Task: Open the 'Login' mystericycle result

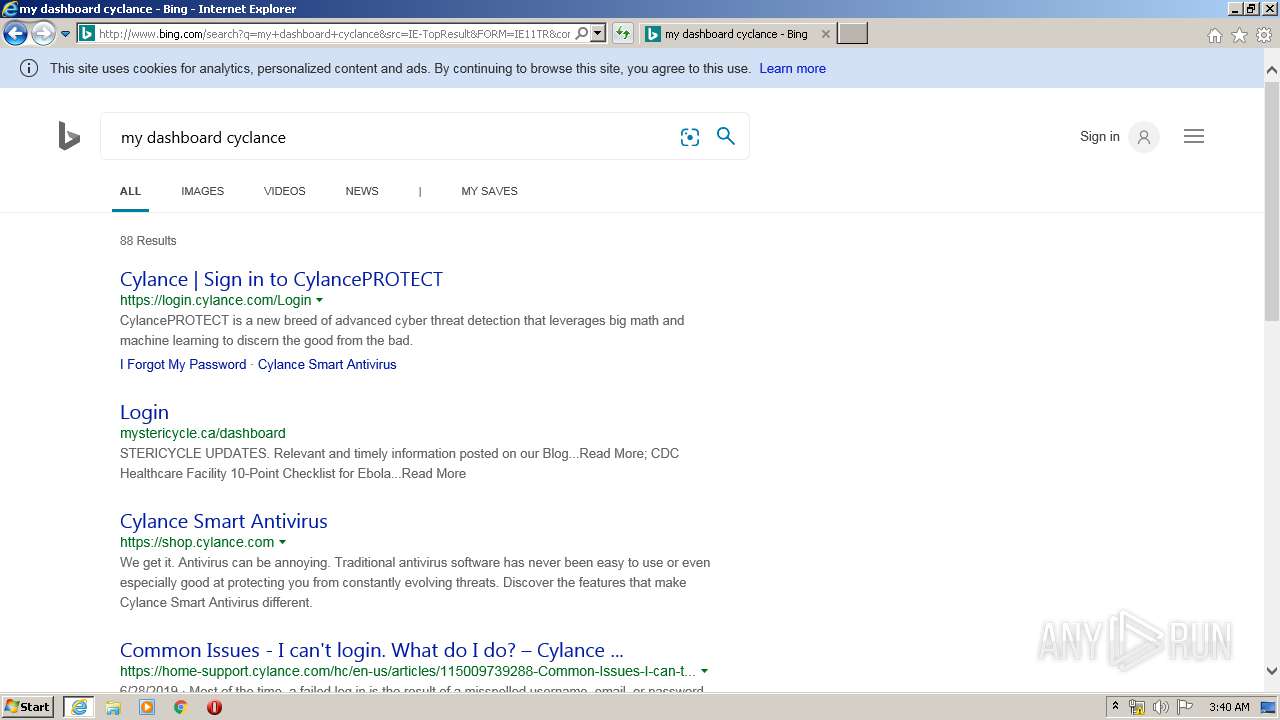Action: [x=144, y=412]
